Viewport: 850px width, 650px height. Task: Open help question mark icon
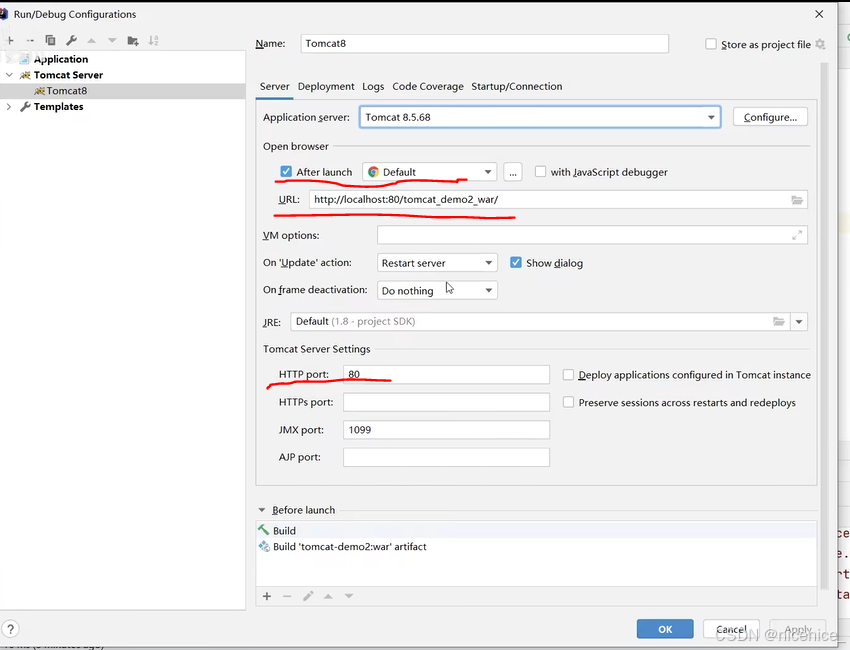10,629
